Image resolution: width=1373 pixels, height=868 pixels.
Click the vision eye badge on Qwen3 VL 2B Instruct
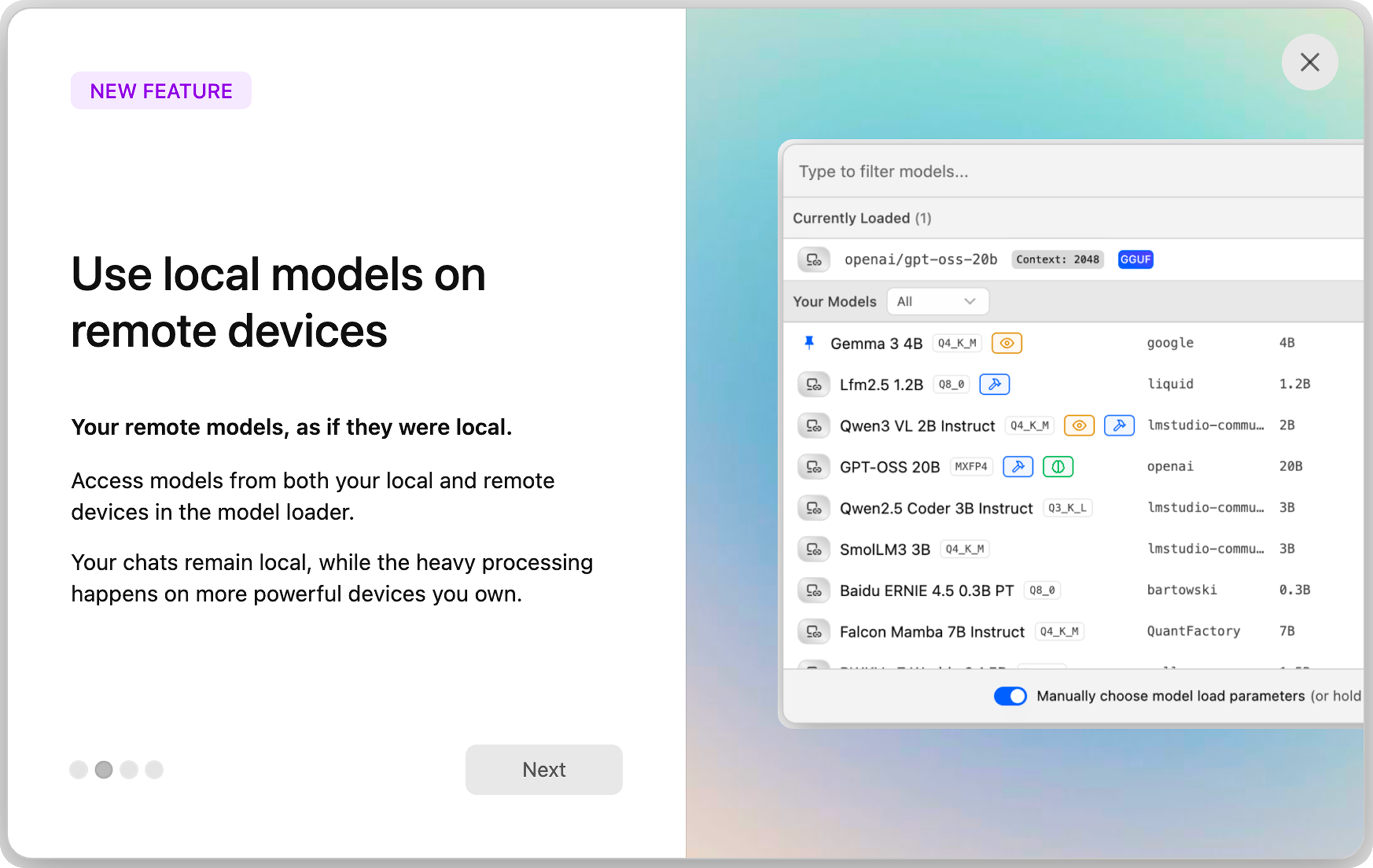click(1079, 425)
